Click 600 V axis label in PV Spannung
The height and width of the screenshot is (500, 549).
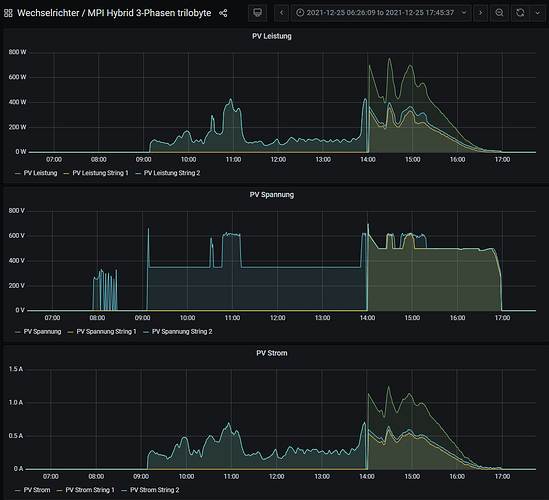tap(16, 236)
